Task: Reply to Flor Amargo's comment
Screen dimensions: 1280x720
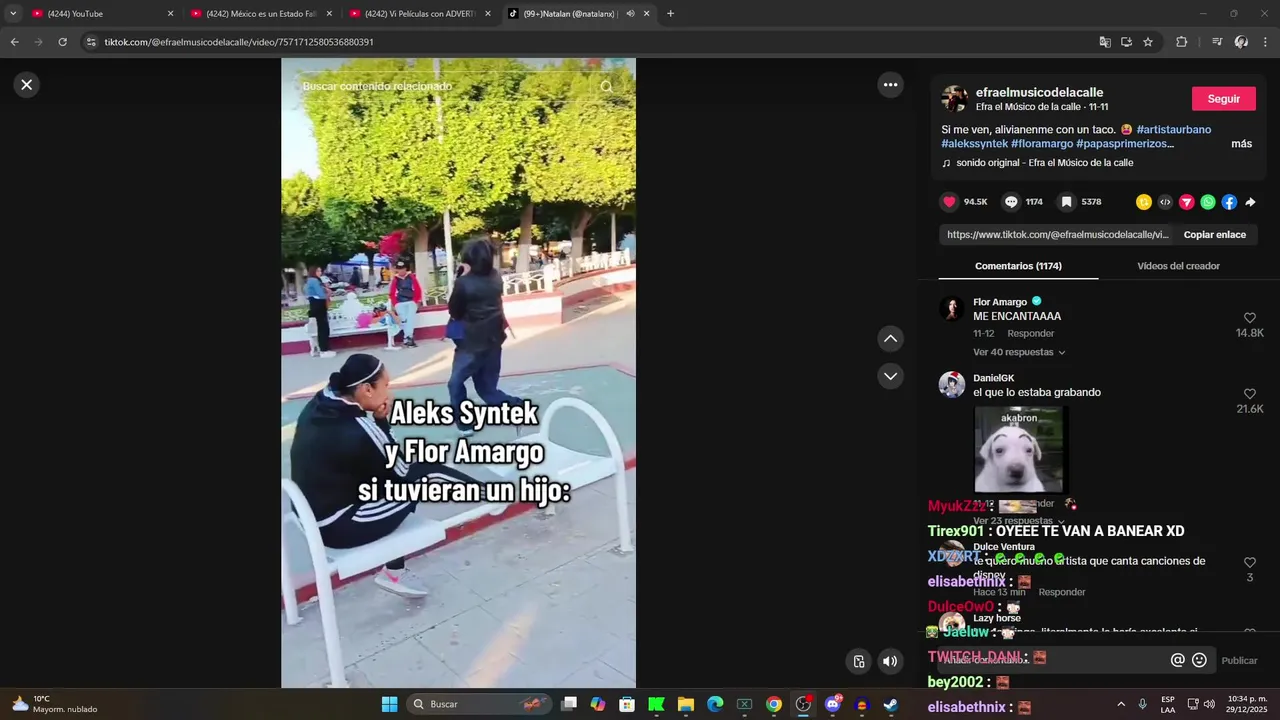Action: click(1030, 334)
